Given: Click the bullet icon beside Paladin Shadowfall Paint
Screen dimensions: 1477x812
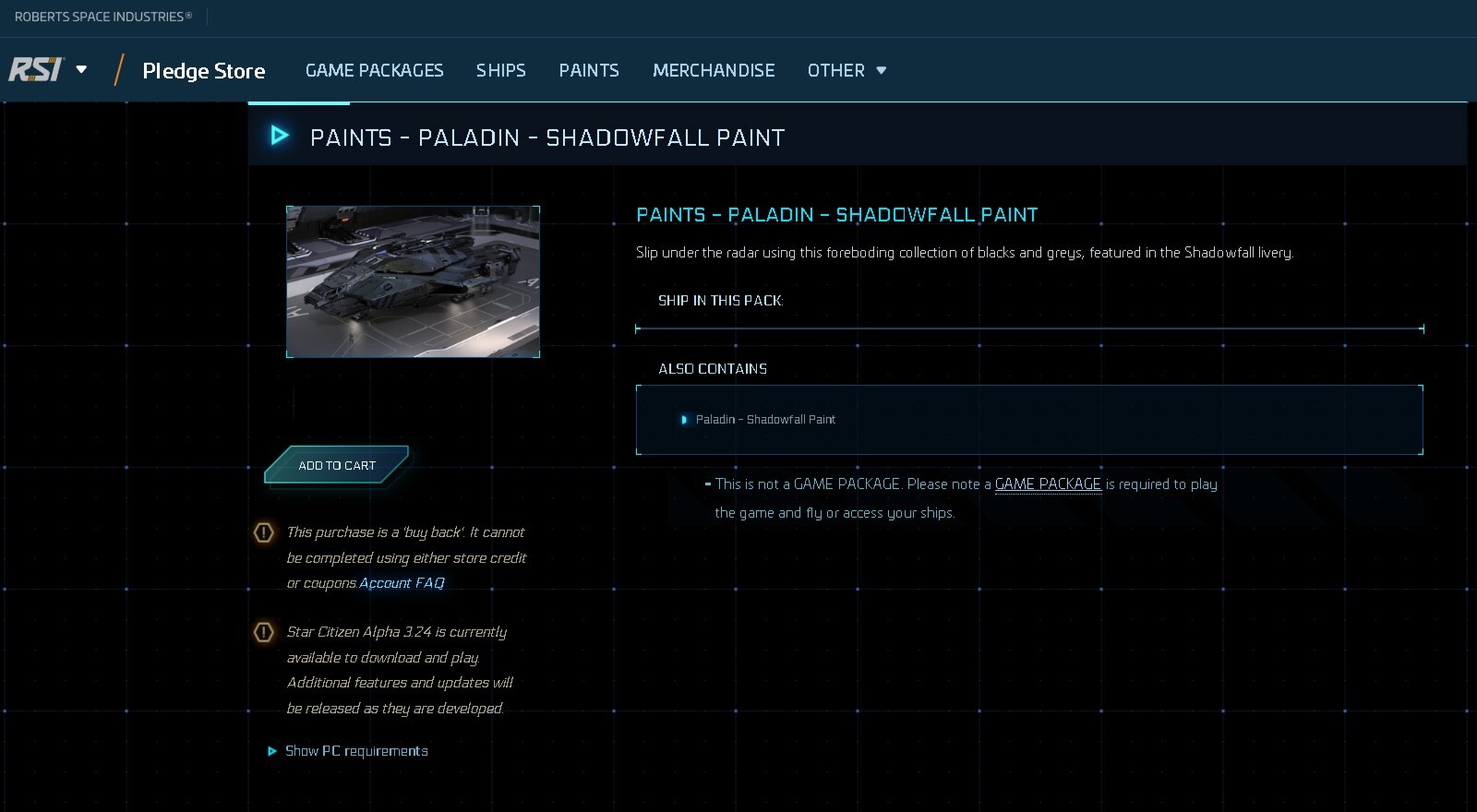Looking at the screenshot, I should point(683,420).
